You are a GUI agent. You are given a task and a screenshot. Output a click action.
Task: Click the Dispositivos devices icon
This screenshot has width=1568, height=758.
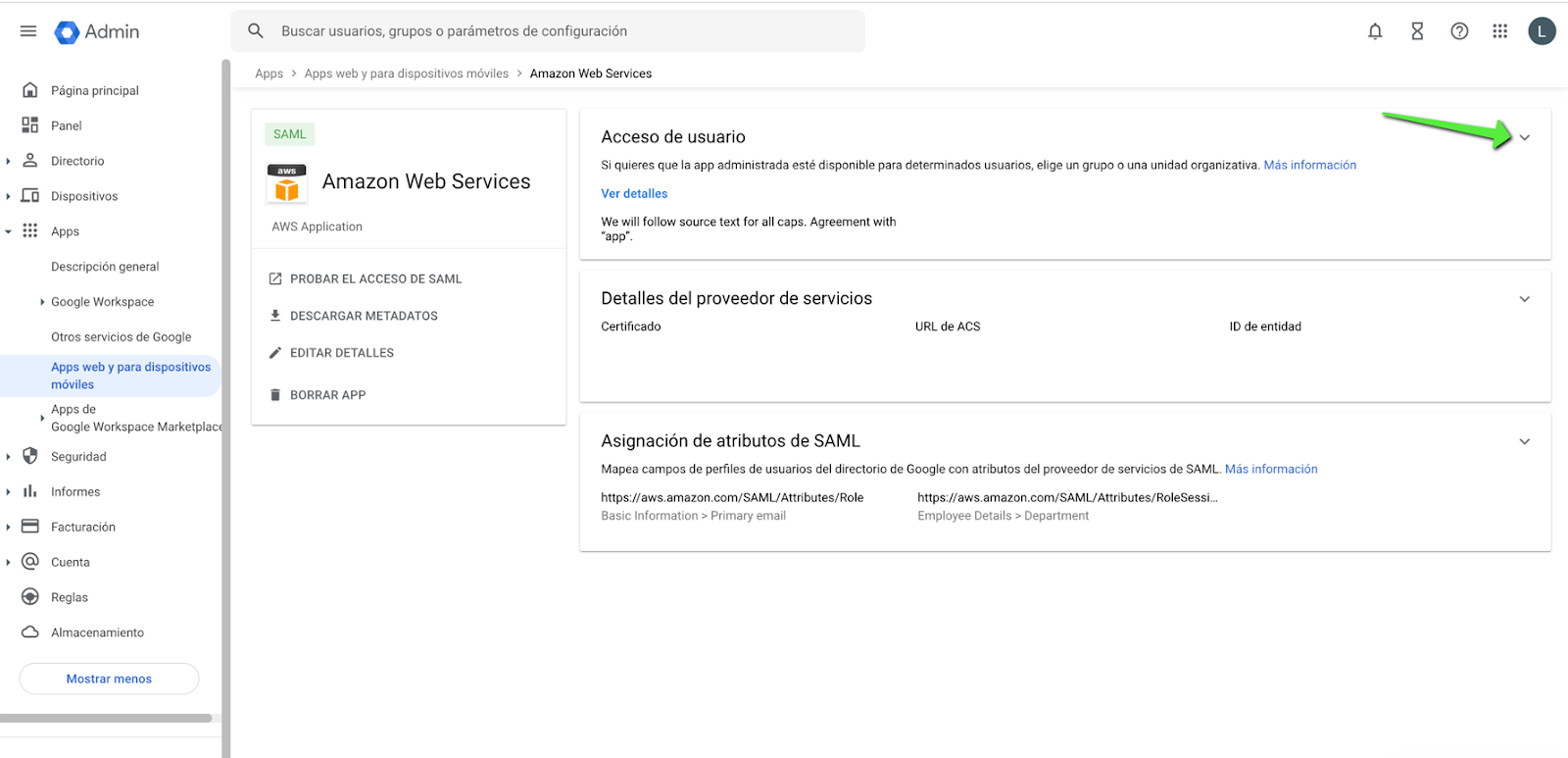30,196
